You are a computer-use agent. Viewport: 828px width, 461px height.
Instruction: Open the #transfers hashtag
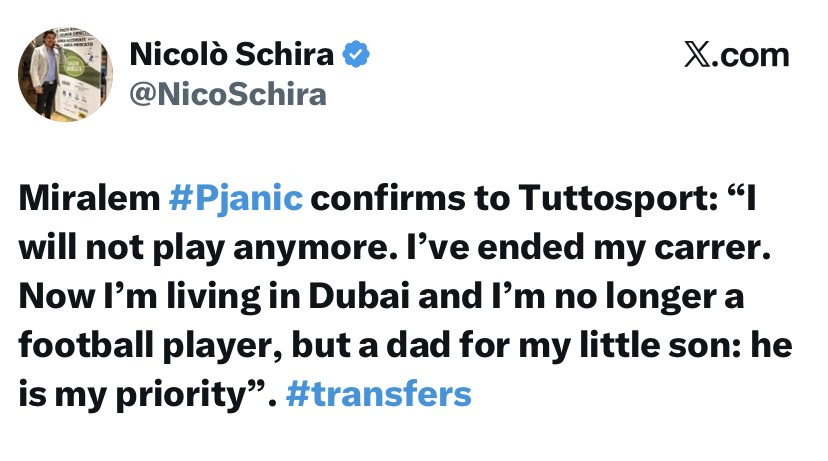(x=378, y=393)
